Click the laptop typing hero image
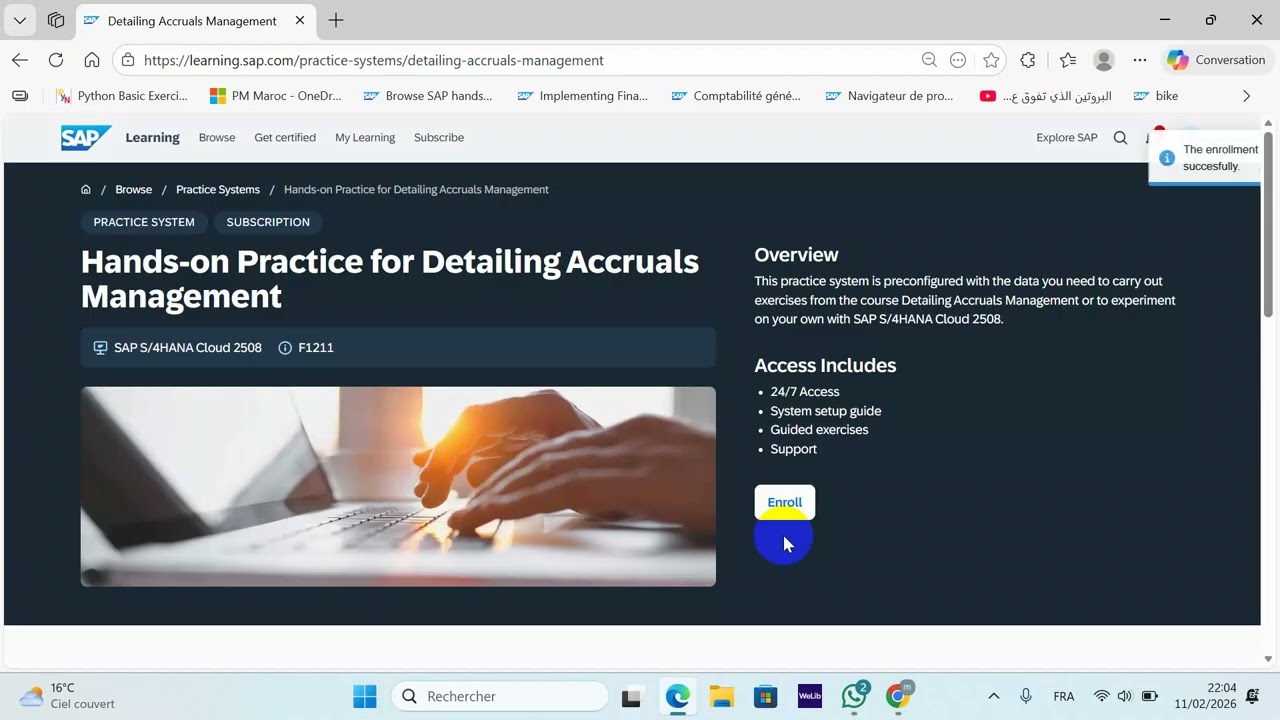Viewport: 1280px width, 720px height. (x=398, y=486)
